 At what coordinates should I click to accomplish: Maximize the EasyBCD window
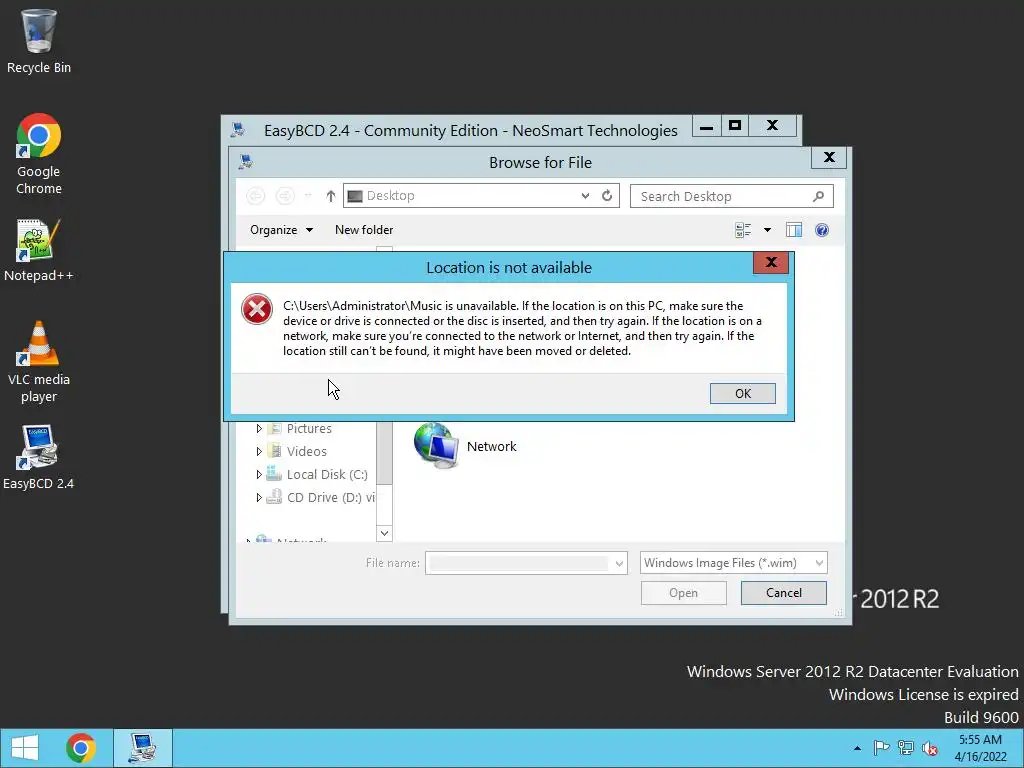(735, 125)
